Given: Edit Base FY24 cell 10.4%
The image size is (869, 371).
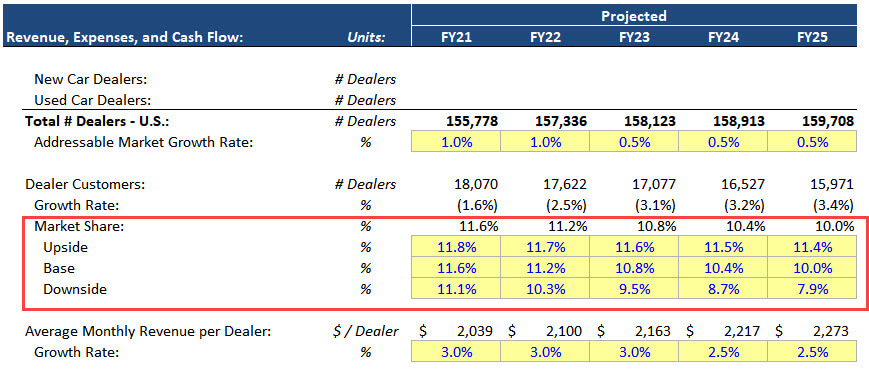Looking at the screenshot, I should tap(723, 268).
